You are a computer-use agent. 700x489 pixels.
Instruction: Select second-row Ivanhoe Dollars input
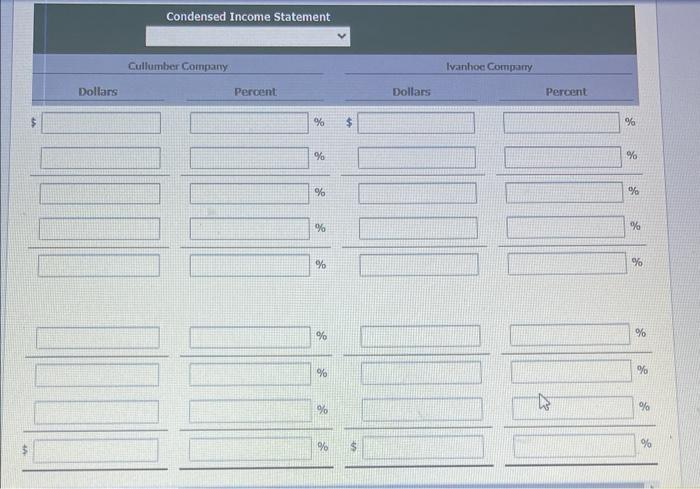click(x=417, y=158)
